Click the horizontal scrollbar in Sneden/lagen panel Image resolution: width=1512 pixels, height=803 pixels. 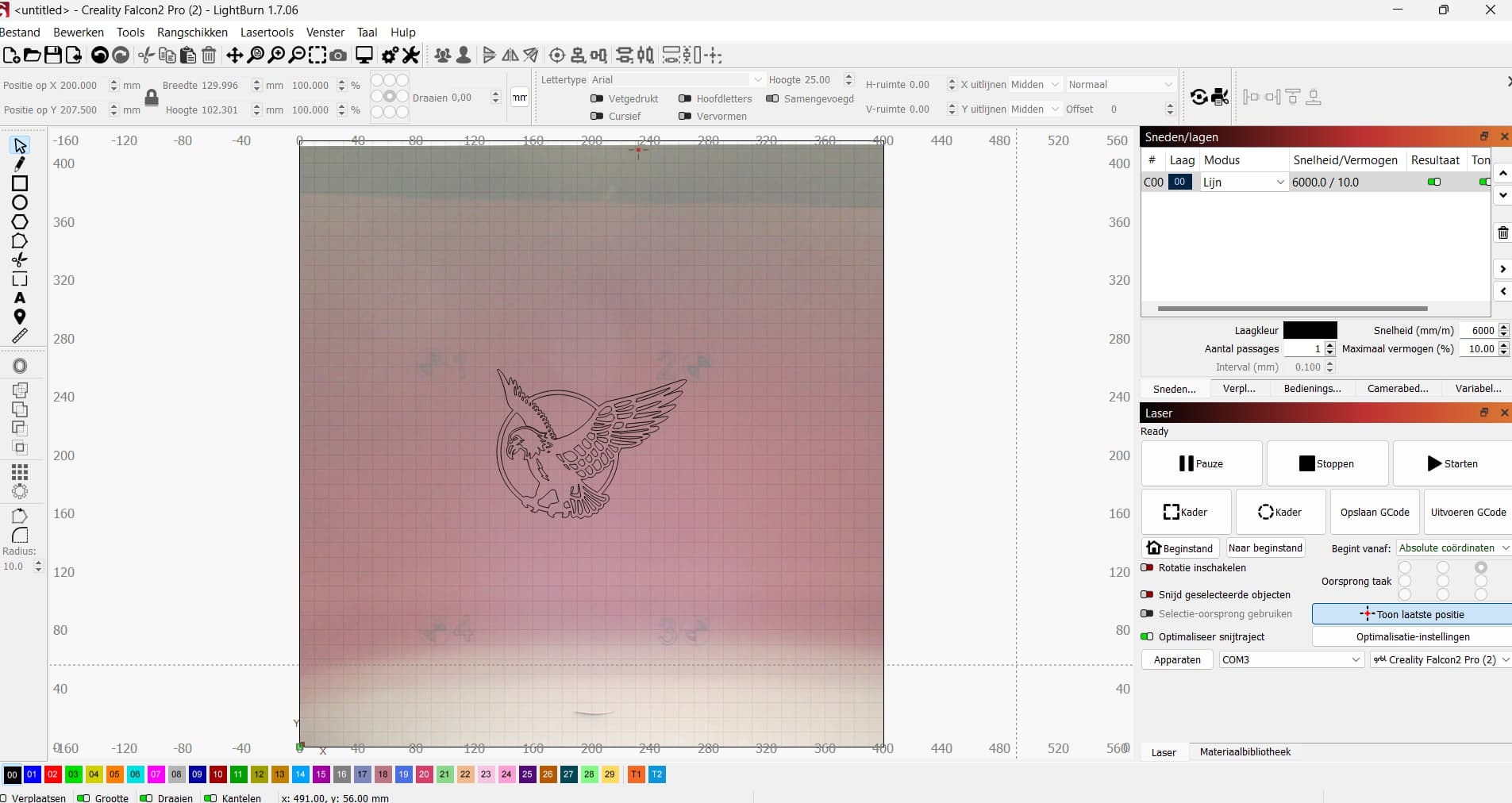pyautogui.click(x=1292, y=308)
